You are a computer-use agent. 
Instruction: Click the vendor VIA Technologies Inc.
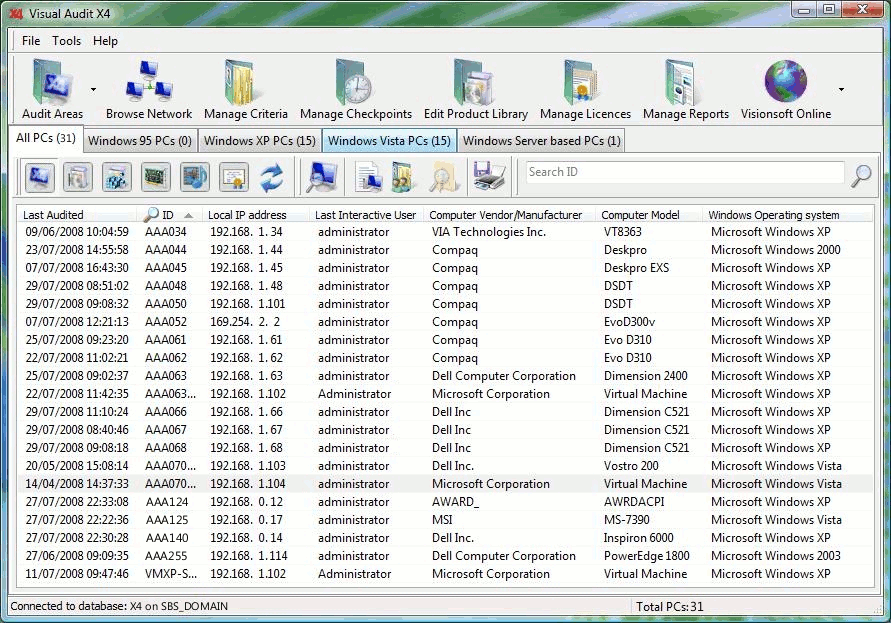(489, 232)
